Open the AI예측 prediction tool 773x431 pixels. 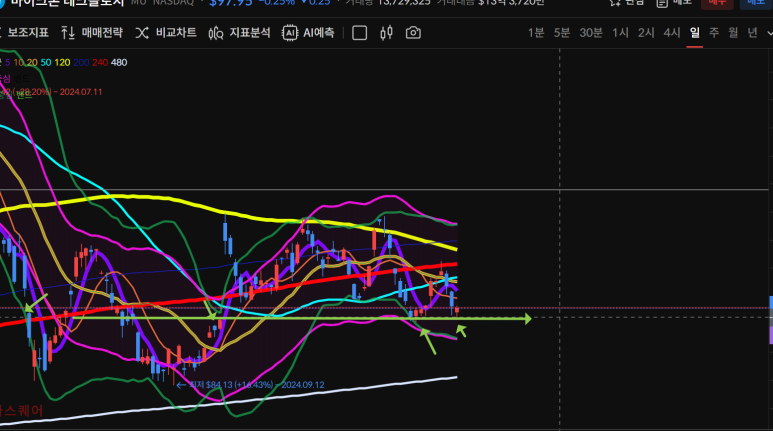[x=308, y=33]
